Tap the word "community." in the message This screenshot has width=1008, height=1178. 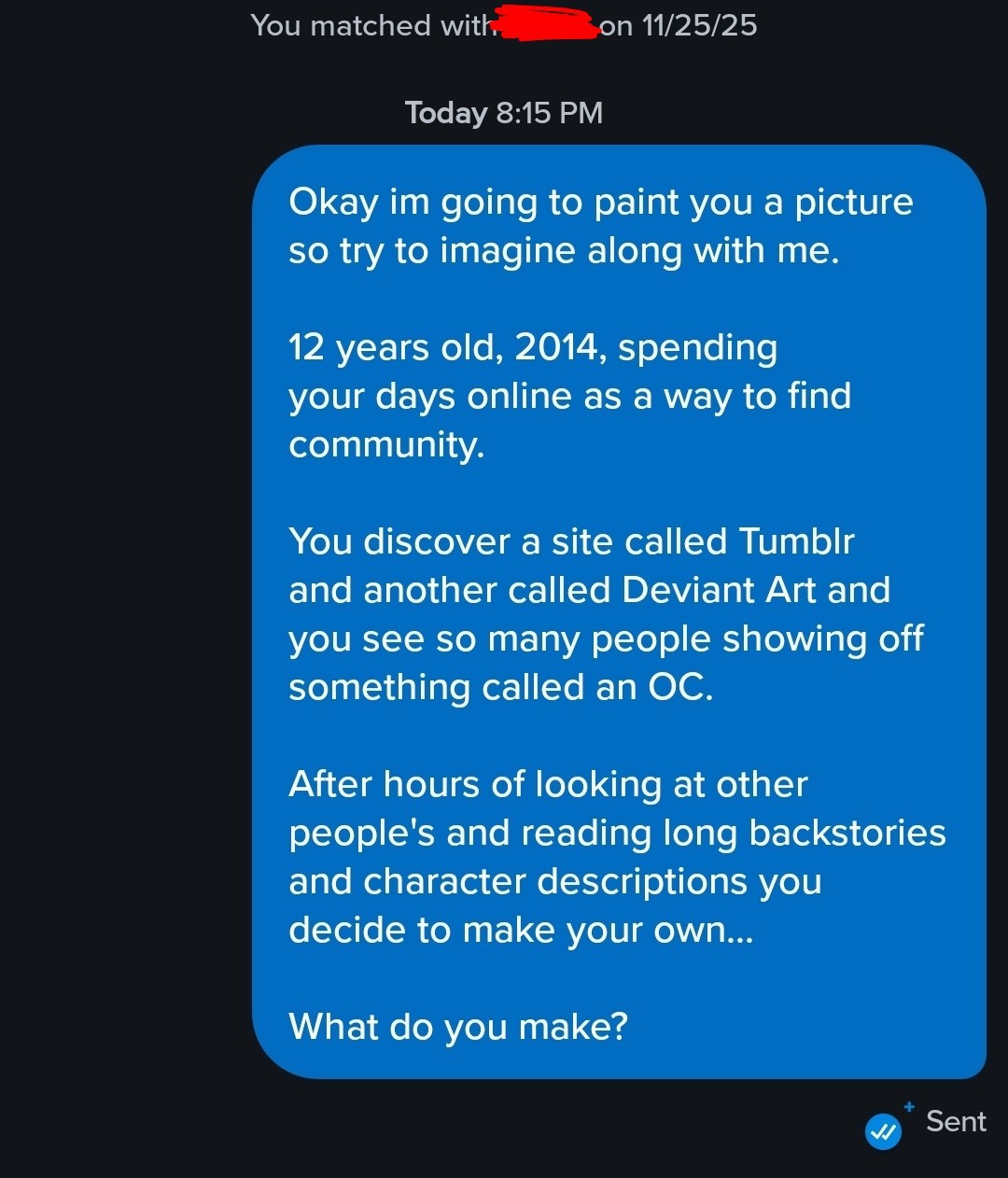coord(386,444)
